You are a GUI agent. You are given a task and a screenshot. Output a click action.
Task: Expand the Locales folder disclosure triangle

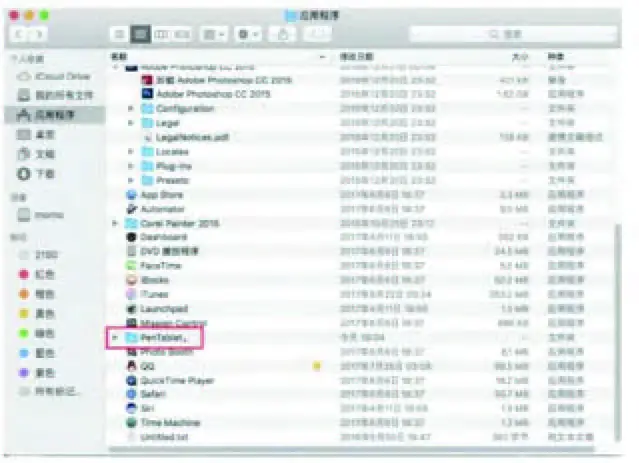pyautogui.click(x=130, y=152)
